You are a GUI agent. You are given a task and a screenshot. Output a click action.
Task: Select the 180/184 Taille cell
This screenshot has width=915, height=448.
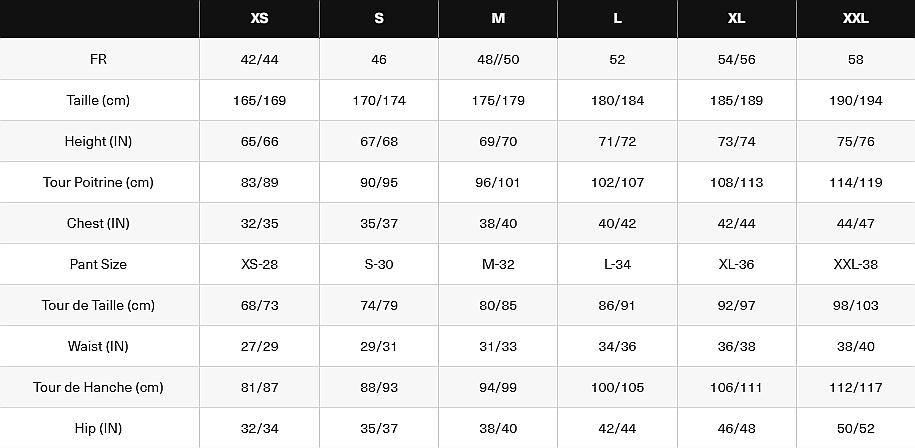pos(617,101)
